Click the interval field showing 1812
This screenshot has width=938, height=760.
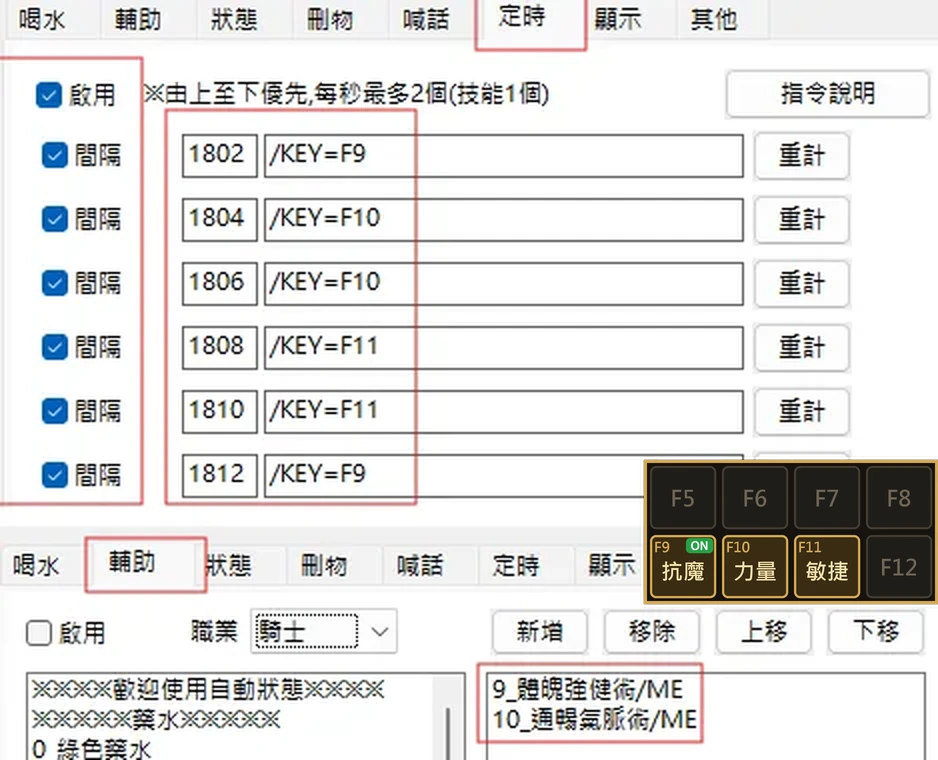(220, 476)
